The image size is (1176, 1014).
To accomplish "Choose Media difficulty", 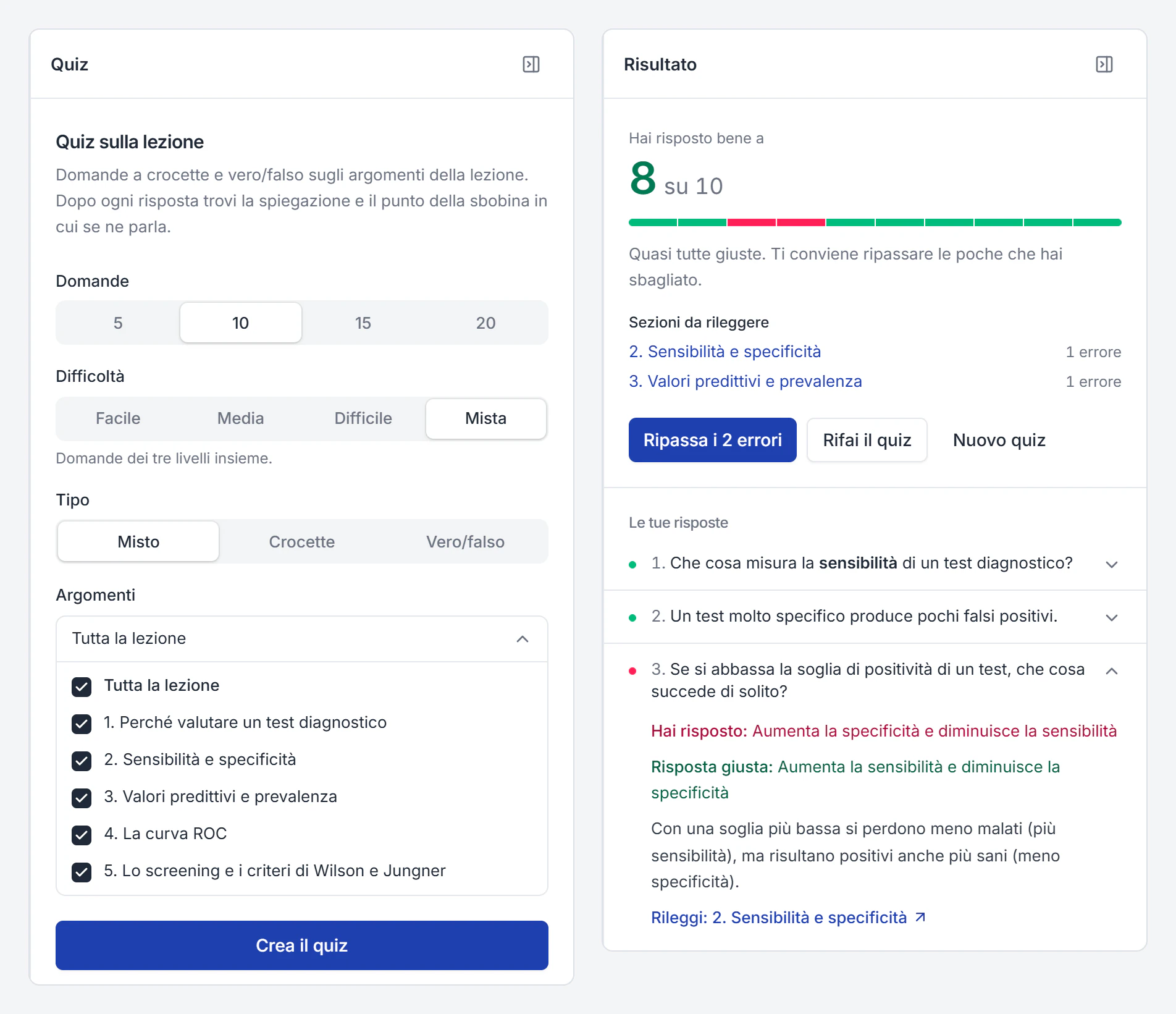I will [x=241, y=418].
